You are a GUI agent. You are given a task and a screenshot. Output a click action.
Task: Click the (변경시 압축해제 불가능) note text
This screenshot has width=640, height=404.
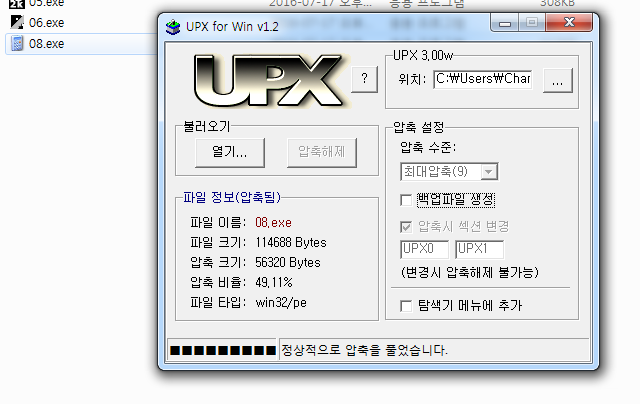470,272
